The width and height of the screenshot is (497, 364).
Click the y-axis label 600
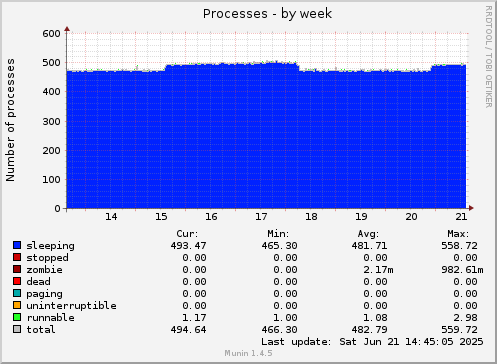(x=51, y=33)
